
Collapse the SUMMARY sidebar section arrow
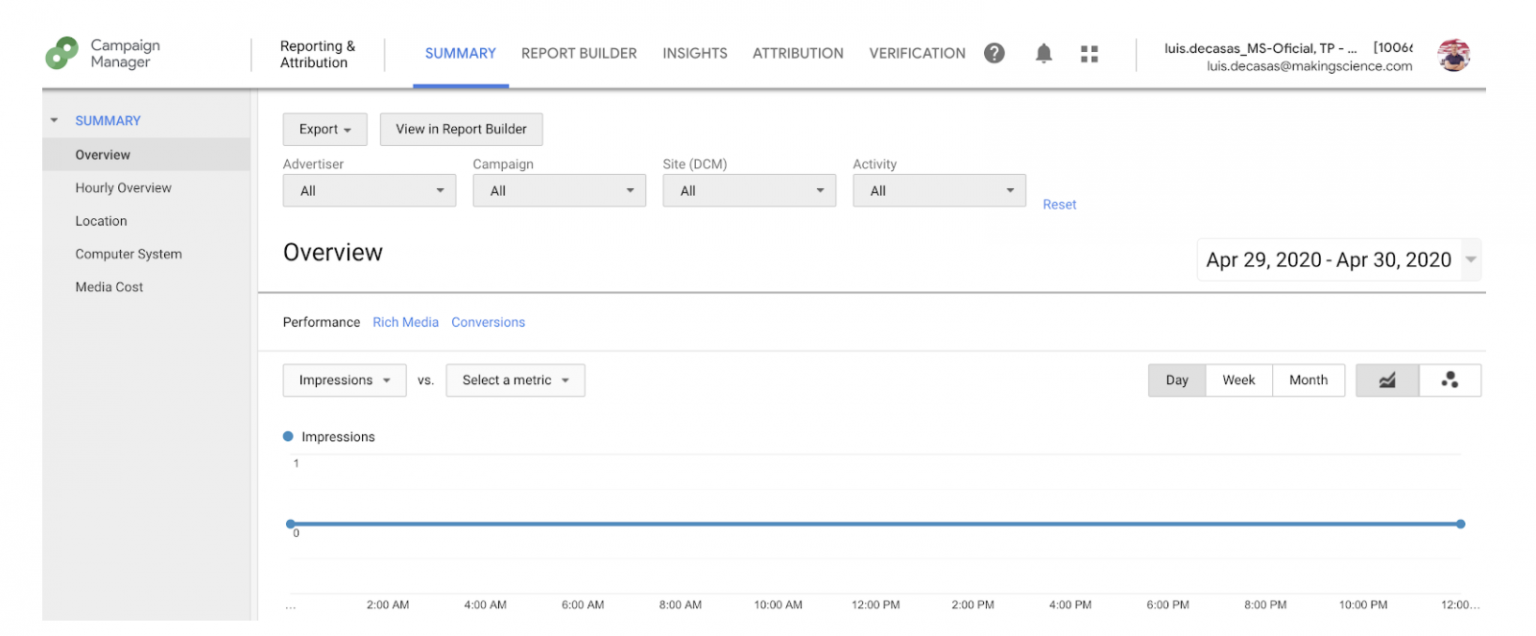coord(54,121)
